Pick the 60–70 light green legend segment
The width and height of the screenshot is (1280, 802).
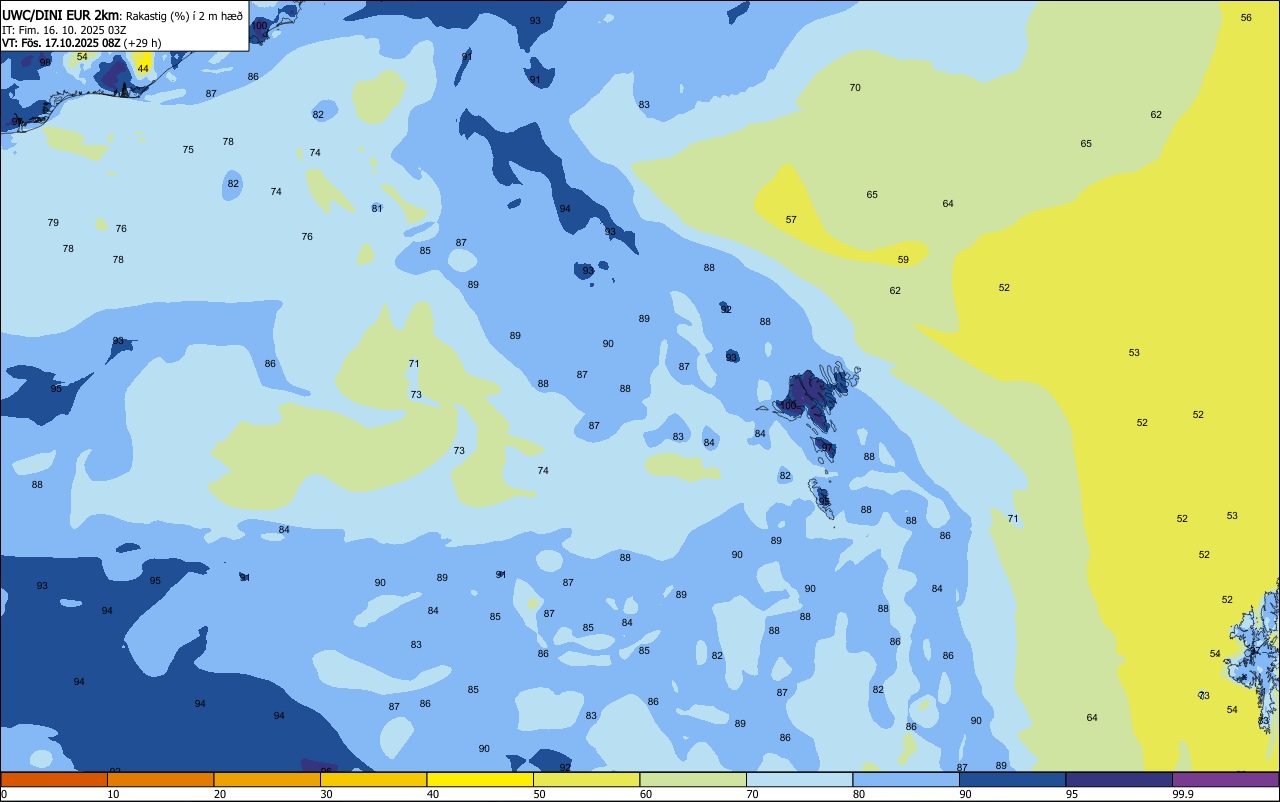(693, 779)
